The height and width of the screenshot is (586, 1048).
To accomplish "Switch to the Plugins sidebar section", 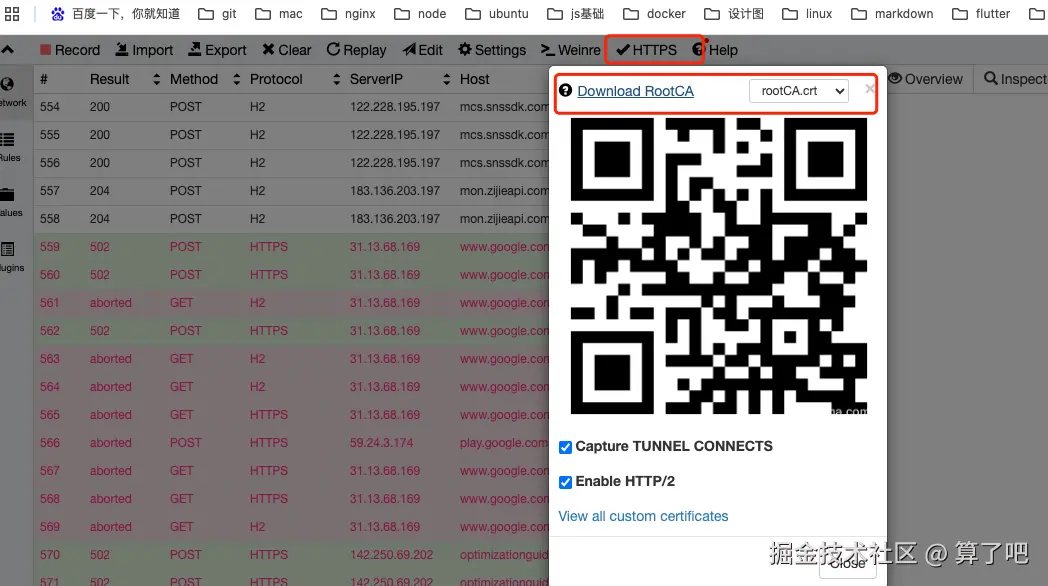I will (x=11, y=257).
